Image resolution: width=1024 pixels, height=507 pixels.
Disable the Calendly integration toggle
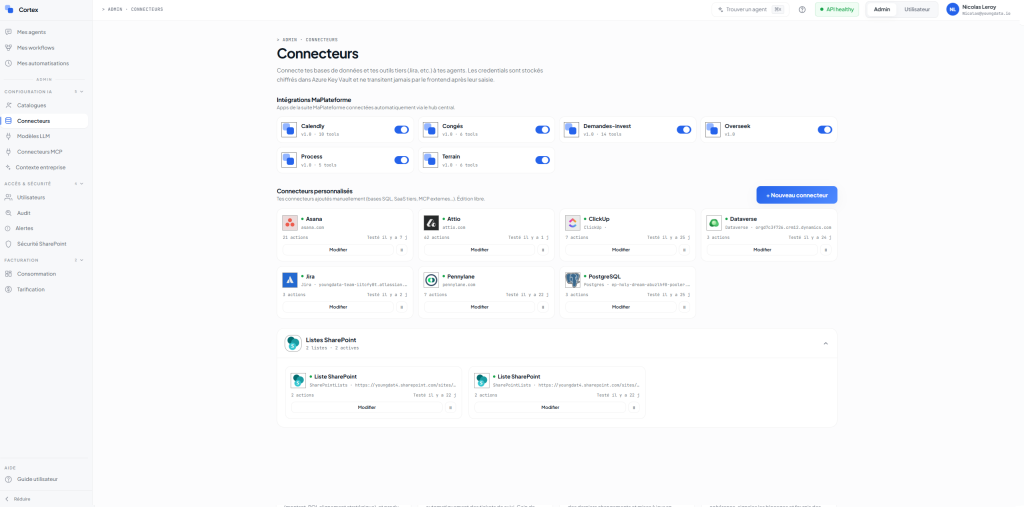[401, 129]
